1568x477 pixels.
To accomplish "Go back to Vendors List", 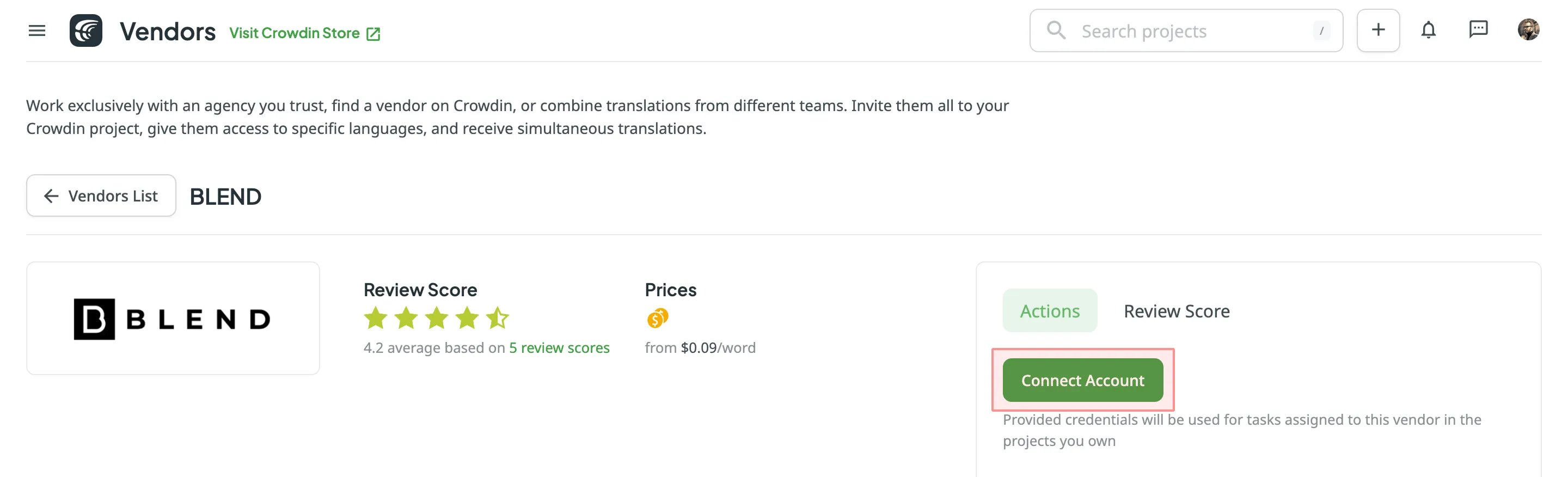I will click(101, 196).
